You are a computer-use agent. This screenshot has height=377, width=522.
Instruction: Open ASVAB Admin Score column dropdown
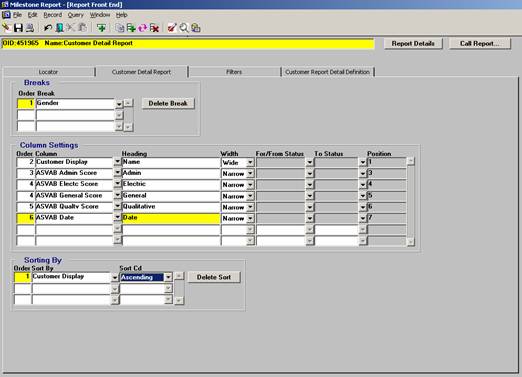117,173
